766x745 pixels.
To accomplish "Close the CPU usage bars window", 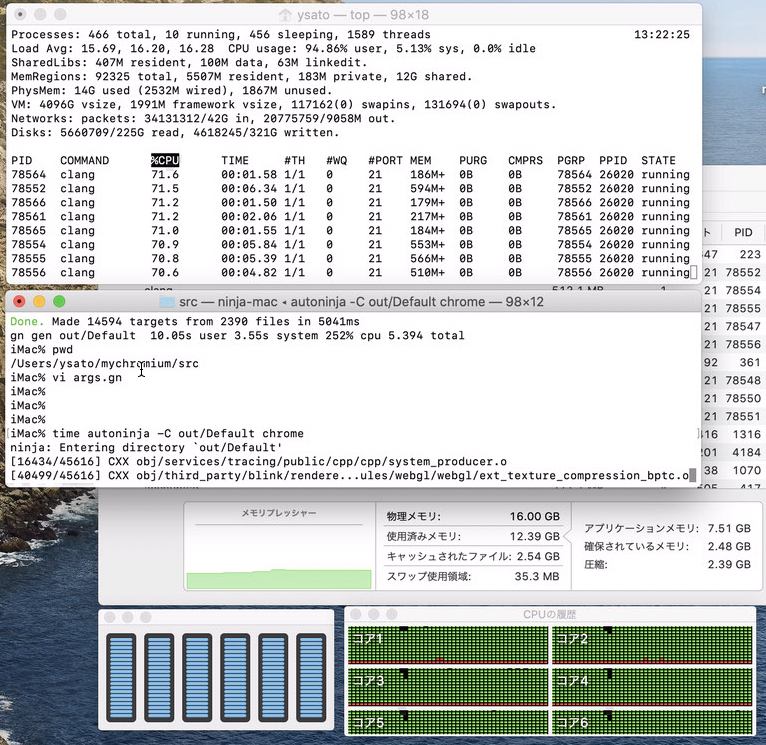I will (x=110, y=616).
